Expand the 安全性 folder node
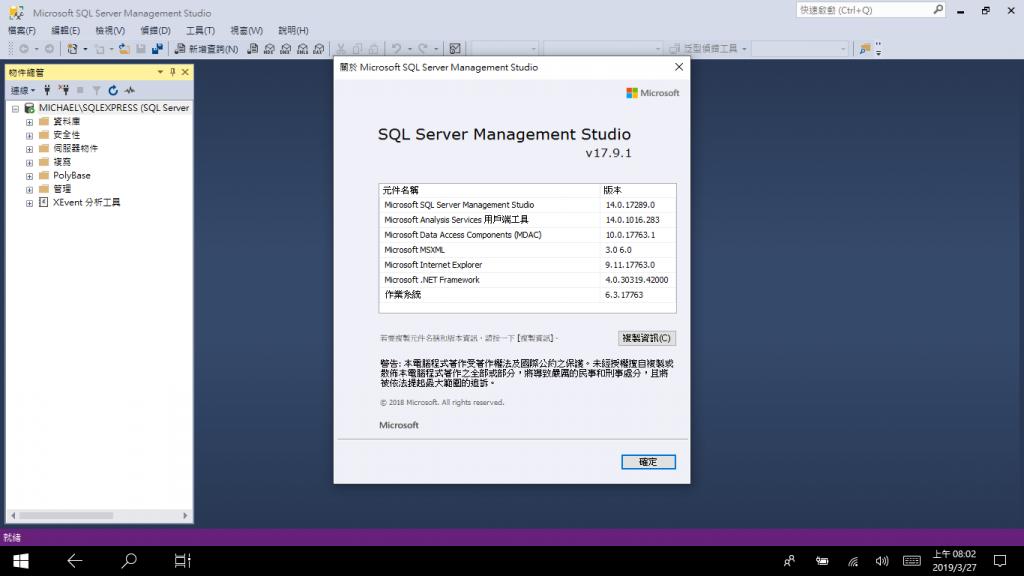The height and width of the screenshot is (576, 1024). tap(29, 136)
